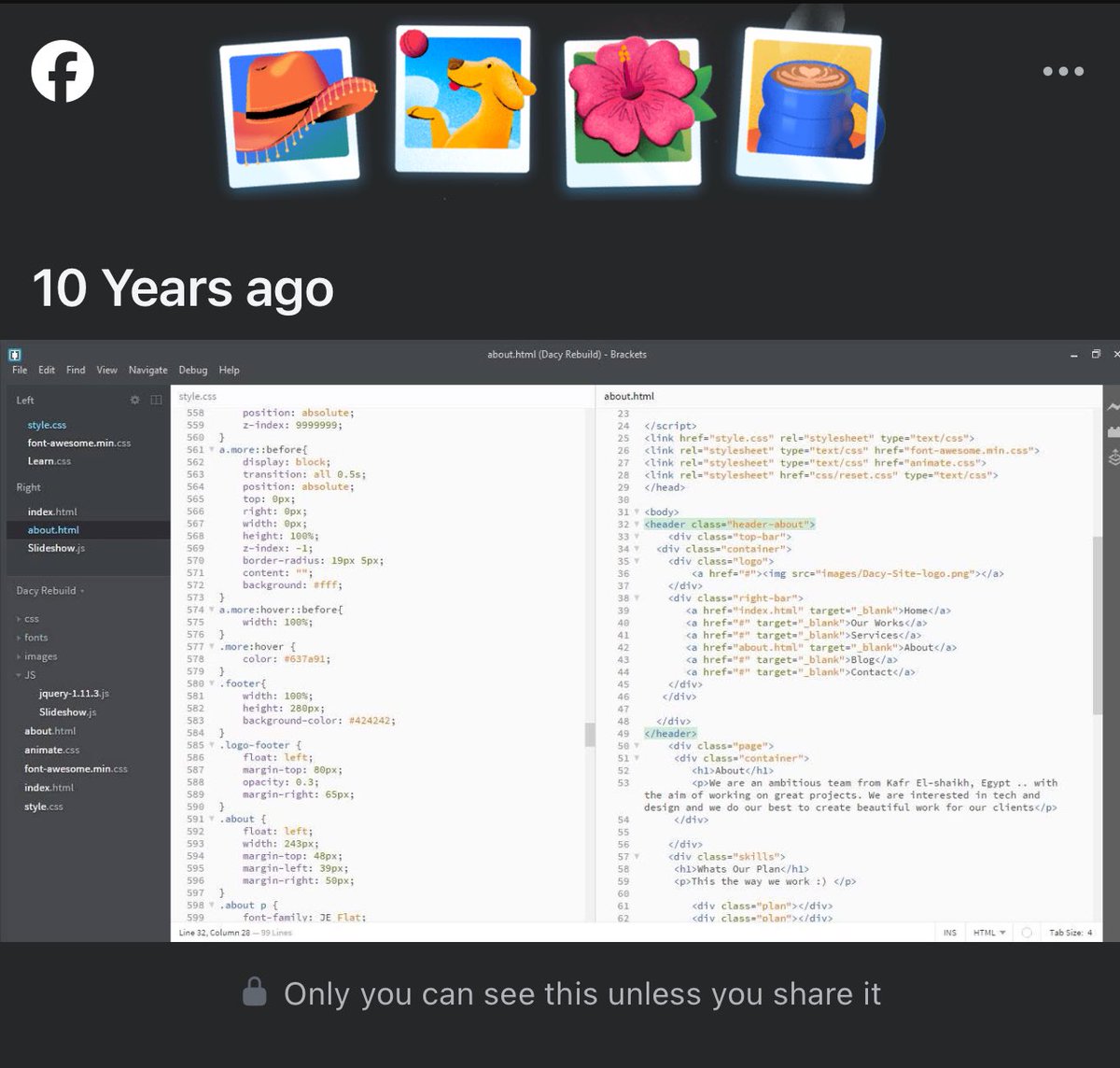Fold the .footer rule at line 580
Image resolution: width=1120 pixels, height=1068 pixels.
point(212,683)
